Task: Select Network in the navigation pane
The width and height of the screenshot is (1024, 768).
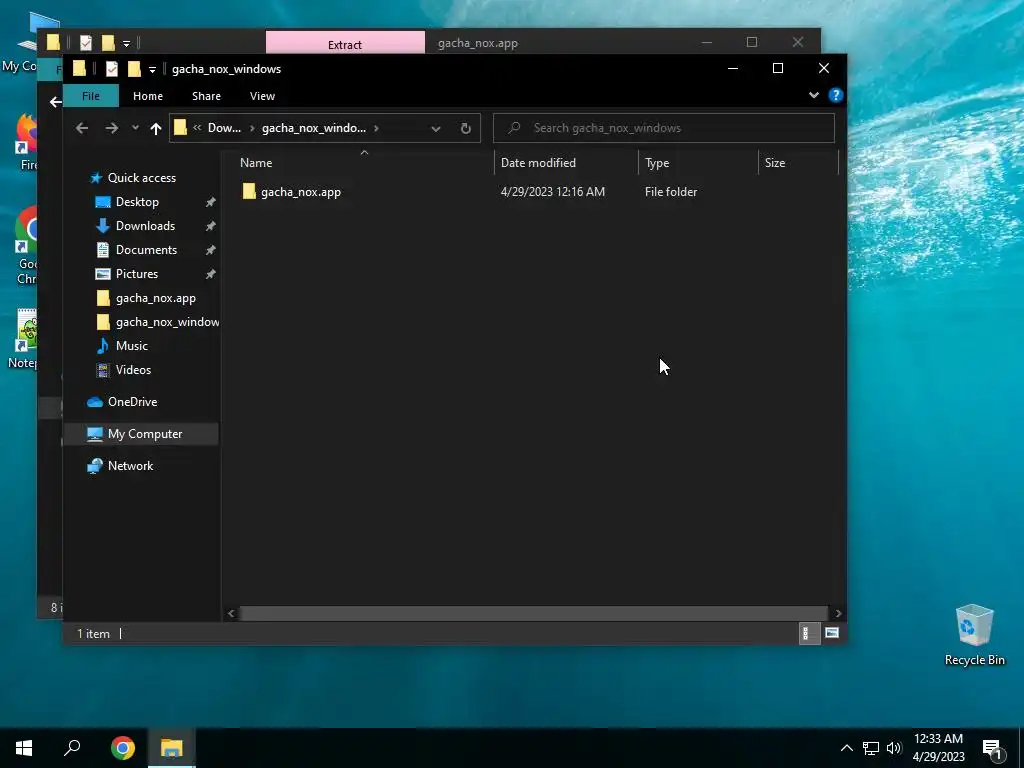Action: coord(130,466)
